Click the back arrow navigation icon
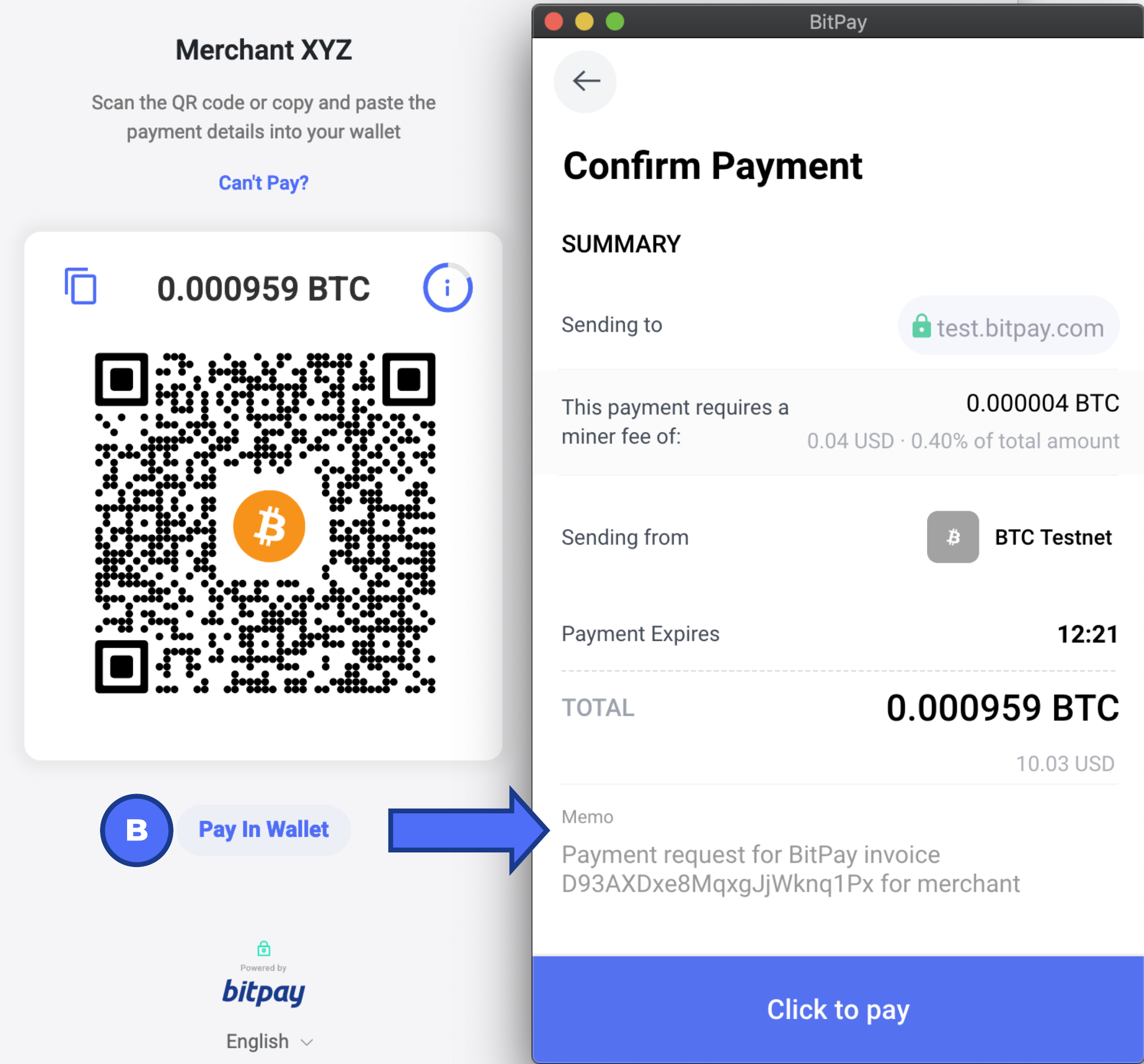 pyautogui.click(x=586, y=79)
